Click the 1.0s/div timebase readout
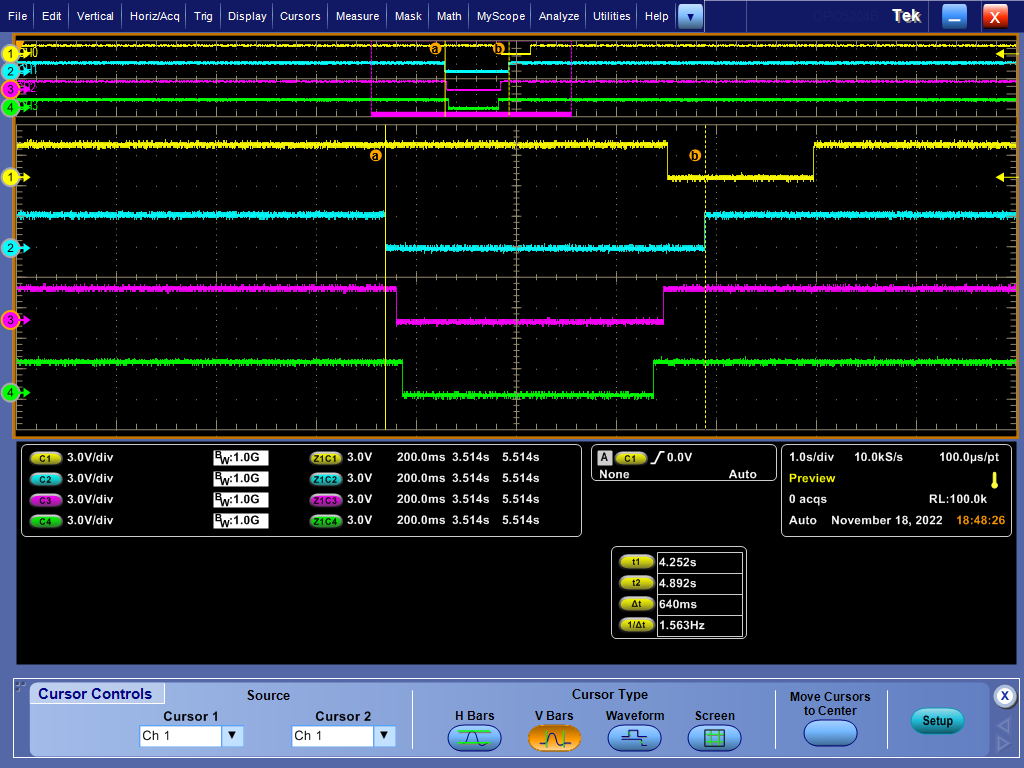Image resolution: width=1024 pixels, height=768 pixels. pos(811,457)
